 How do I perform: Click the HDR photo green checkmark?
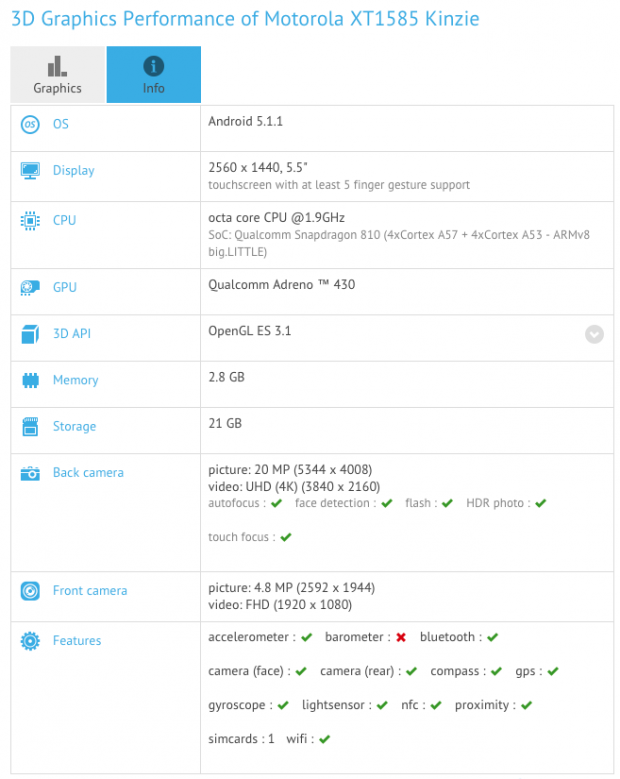point(541,503)
